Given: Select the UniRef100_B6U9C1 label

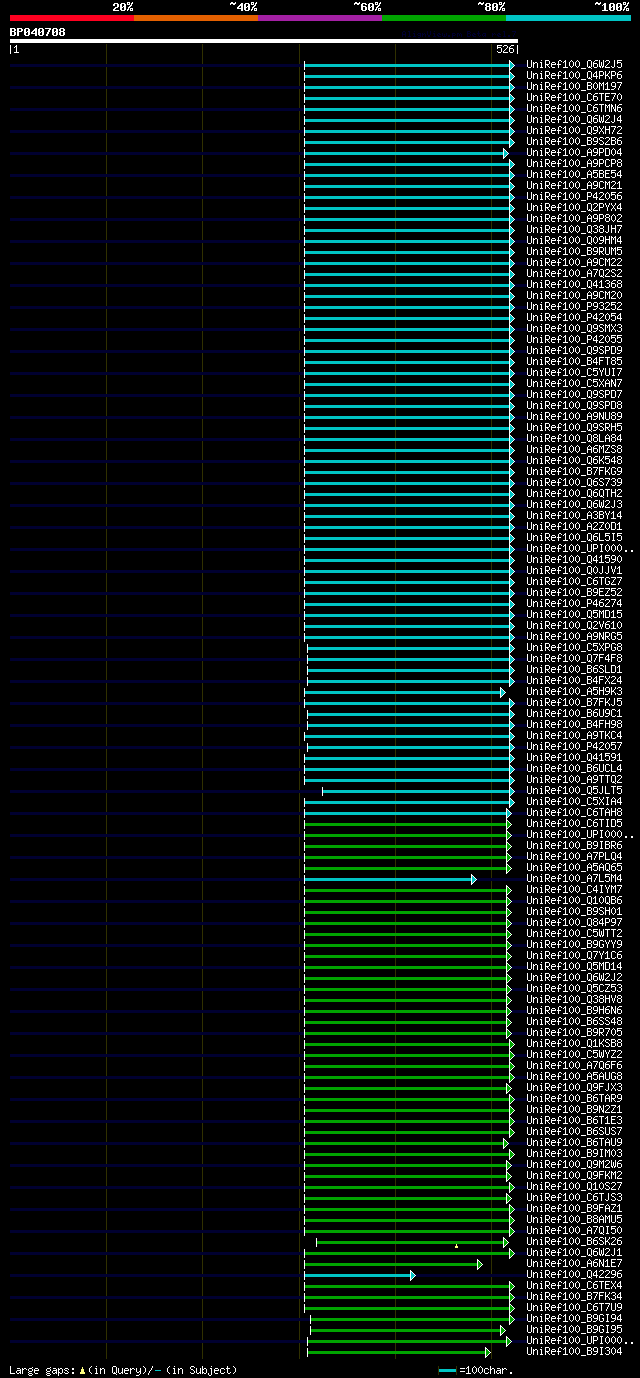Looking at the screenshot, I should tap(575, 713).
